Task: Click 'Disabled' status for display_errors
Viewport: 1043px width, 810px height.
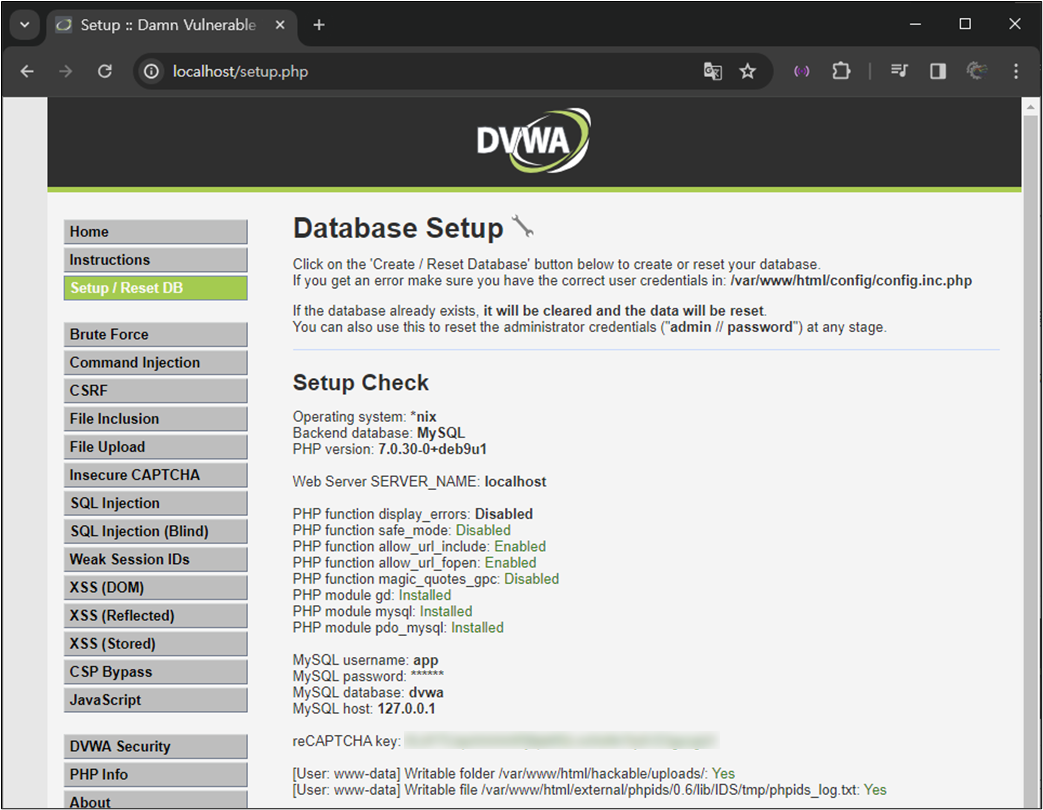Action: coord(504,514)
